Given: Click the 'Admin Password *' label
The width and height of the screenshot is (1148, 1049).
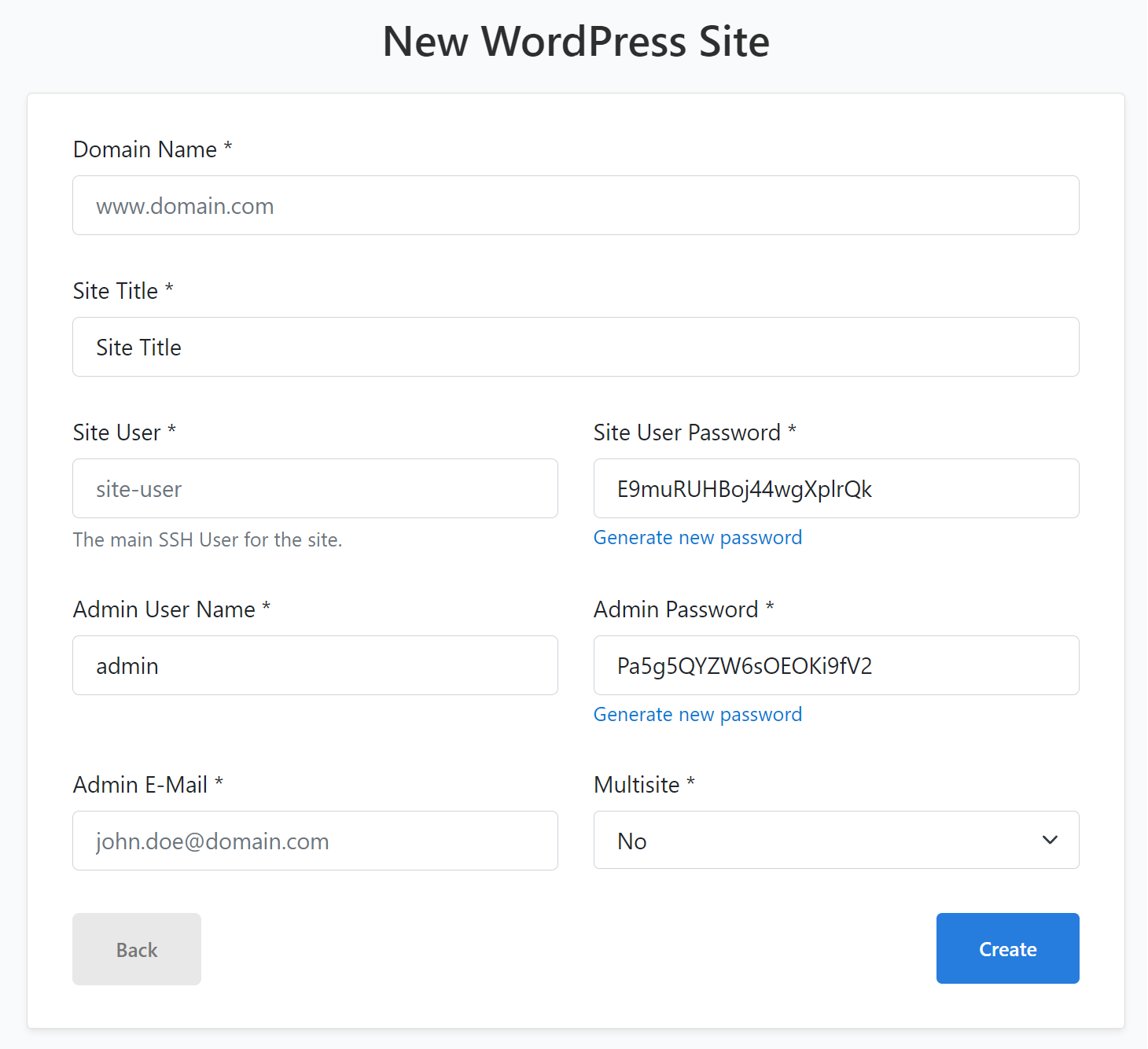Looking at the screenshot, I should tap(684, 609).
